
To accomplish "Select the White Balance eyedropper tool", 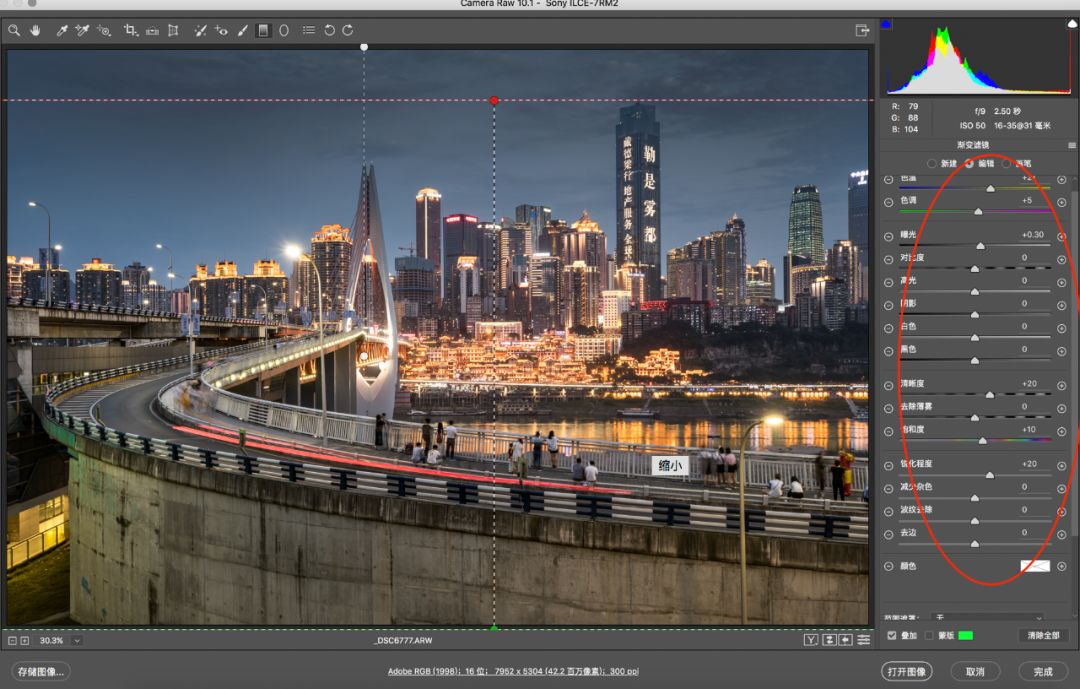I will coord(62,30).
